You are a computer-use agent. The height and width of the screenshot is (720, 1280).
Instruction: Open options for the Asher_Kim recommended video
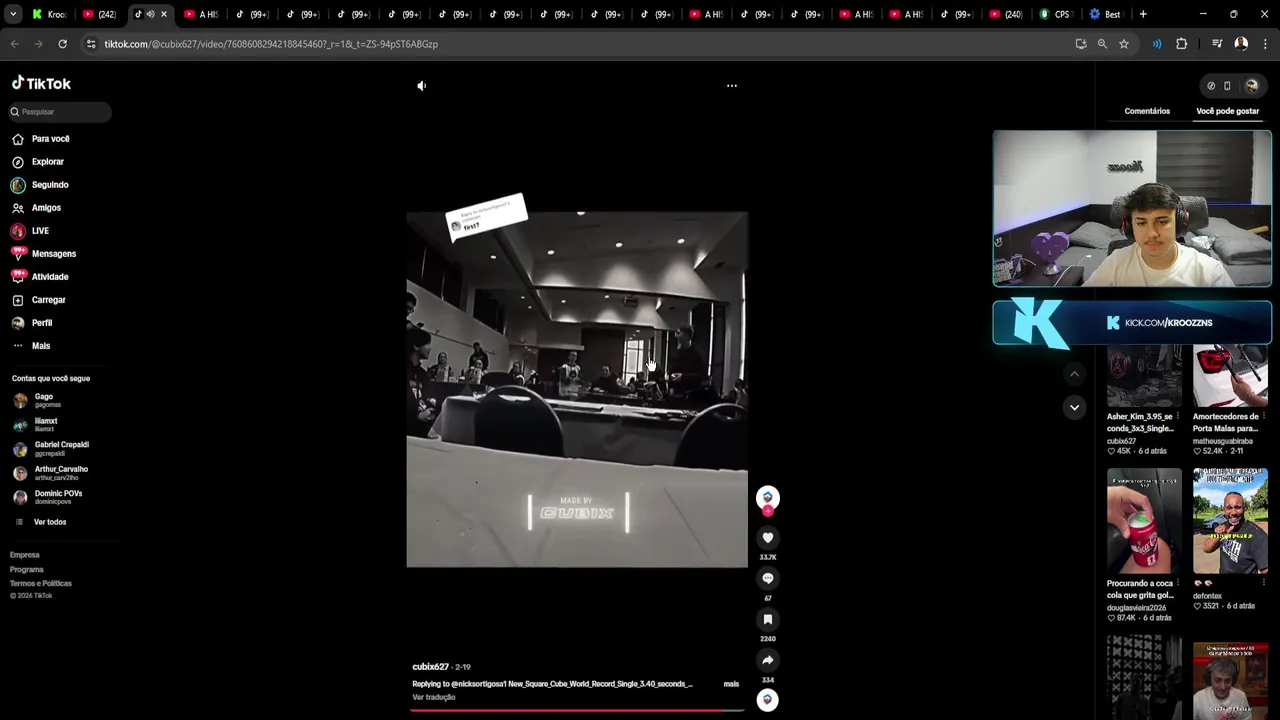click(x=1178, y=416)
